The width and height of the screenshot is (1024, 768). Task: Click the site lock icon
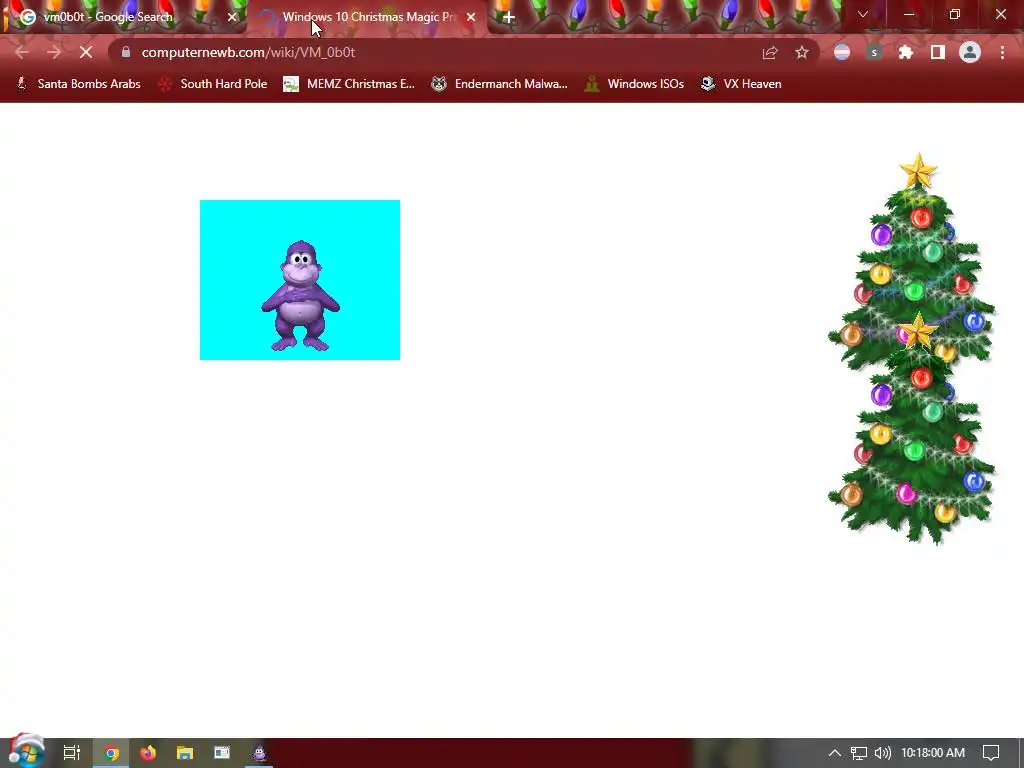[x=126, y=52]
